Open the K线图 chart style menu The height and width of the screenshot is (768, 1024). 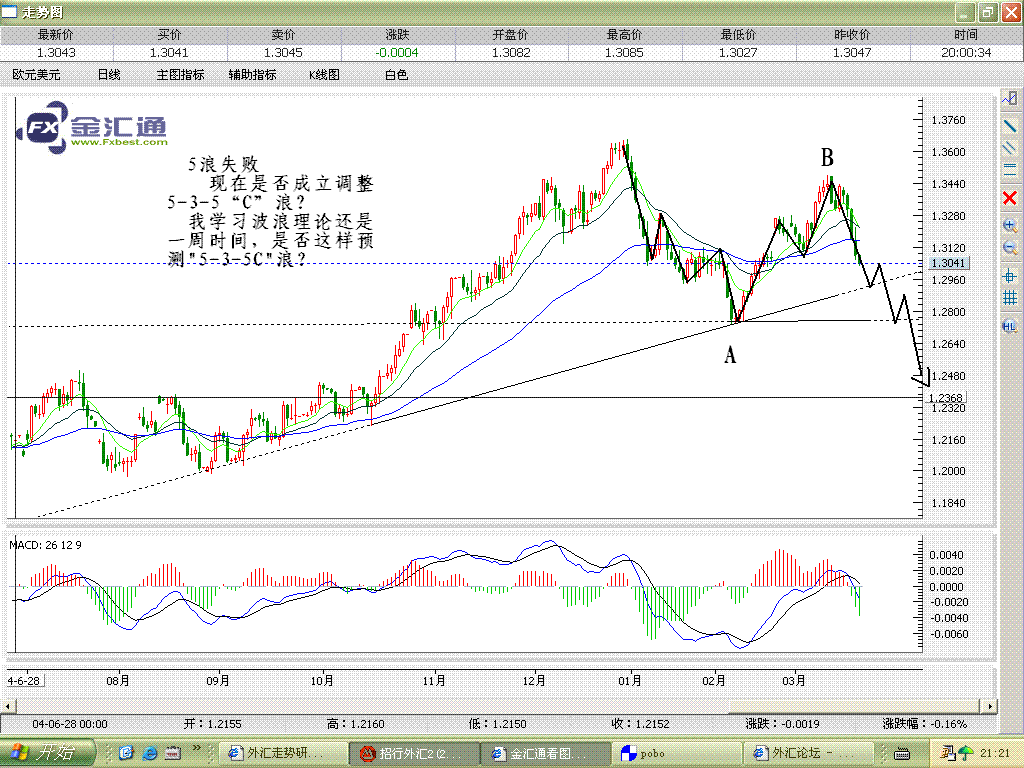pyautogui.click(x=324, y=74)
